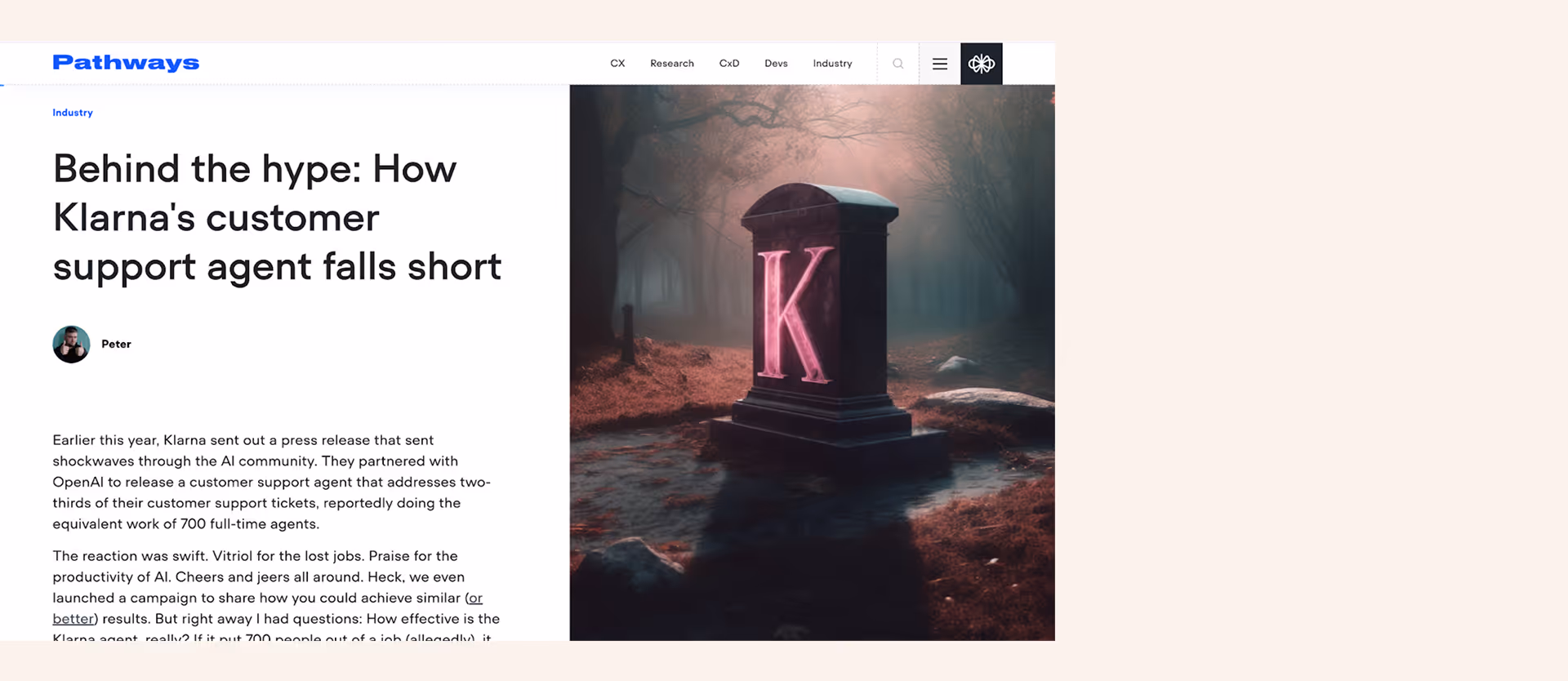Click the dark butterfly logo icon
Image resolution: width=1568 pixels, height=681 pixels.
tap(982, 64)
